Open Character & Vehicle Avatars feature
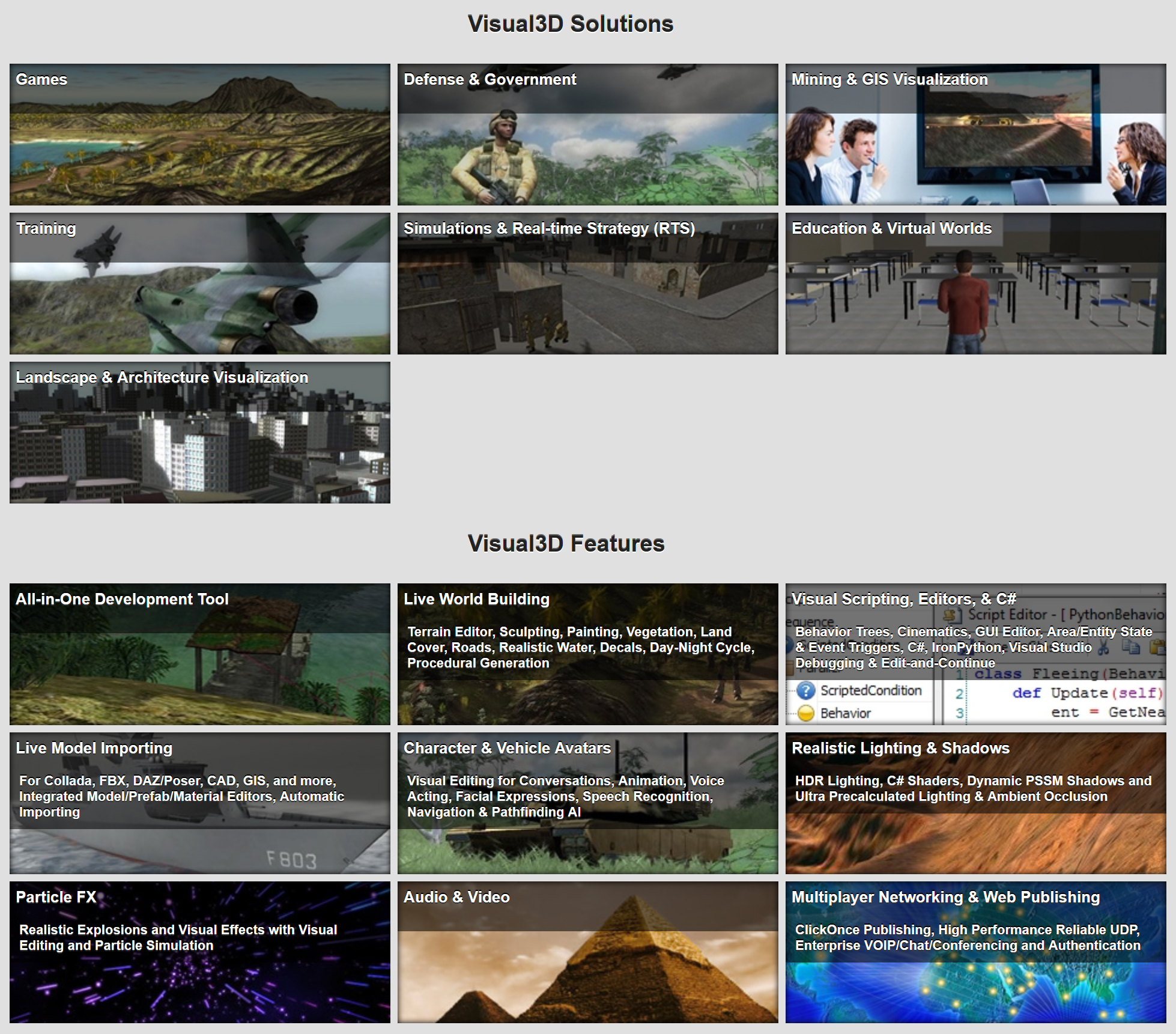 pyautogui.click(x=587, y=803)
